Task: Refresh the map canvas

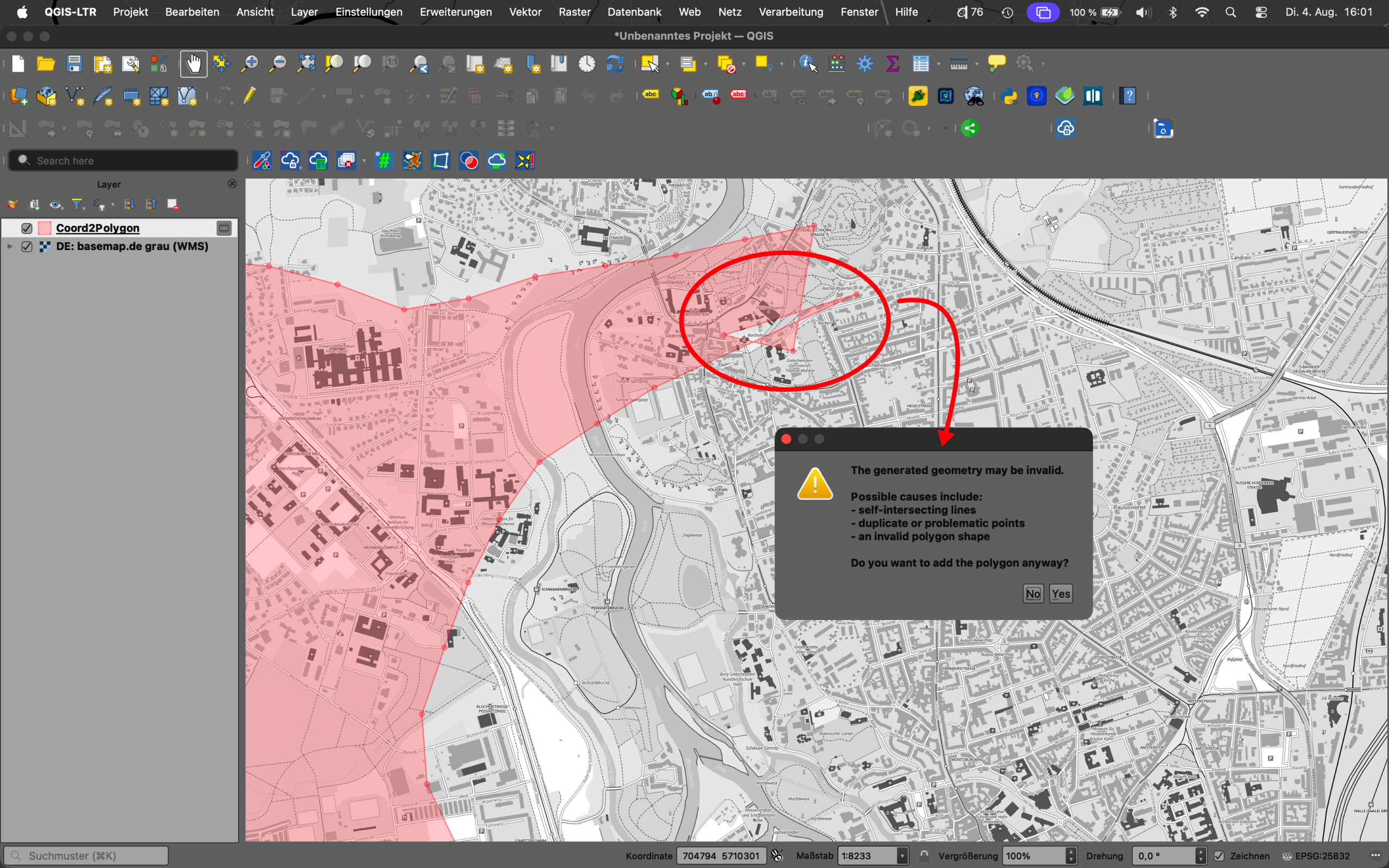Action: pos(615,63)
